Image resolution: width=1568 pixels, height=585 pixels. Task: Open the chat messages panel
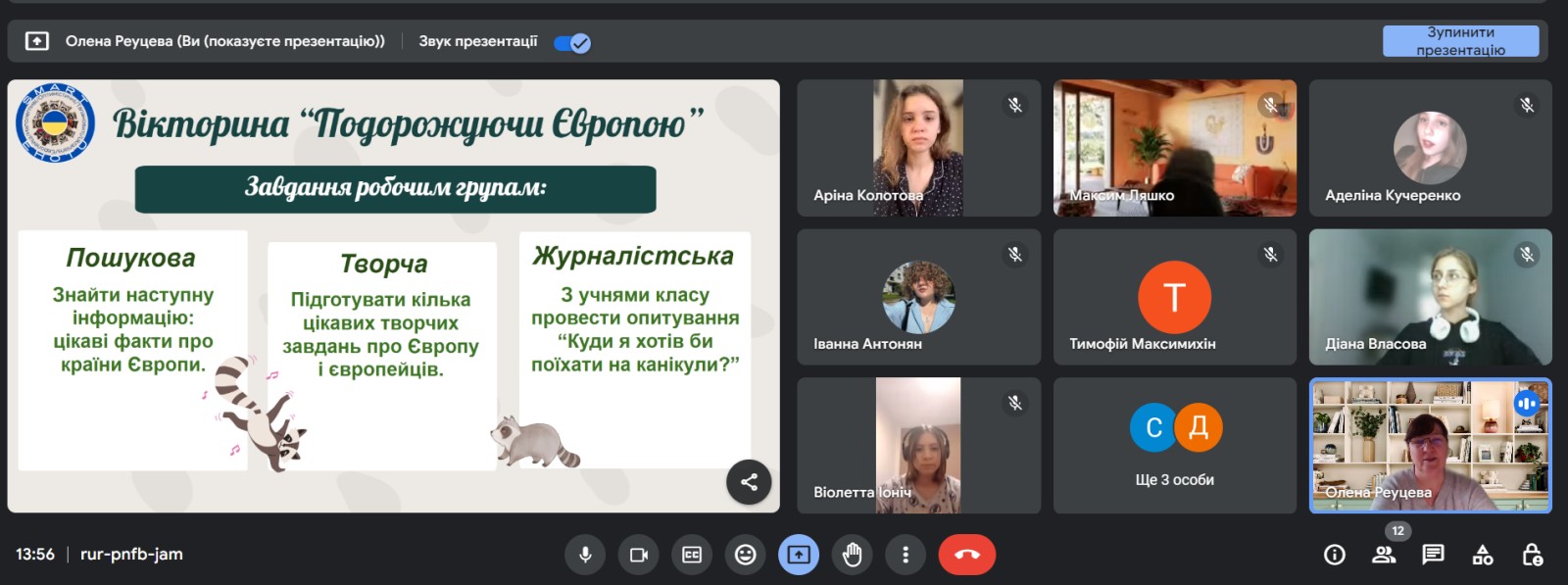point(1433,555)
